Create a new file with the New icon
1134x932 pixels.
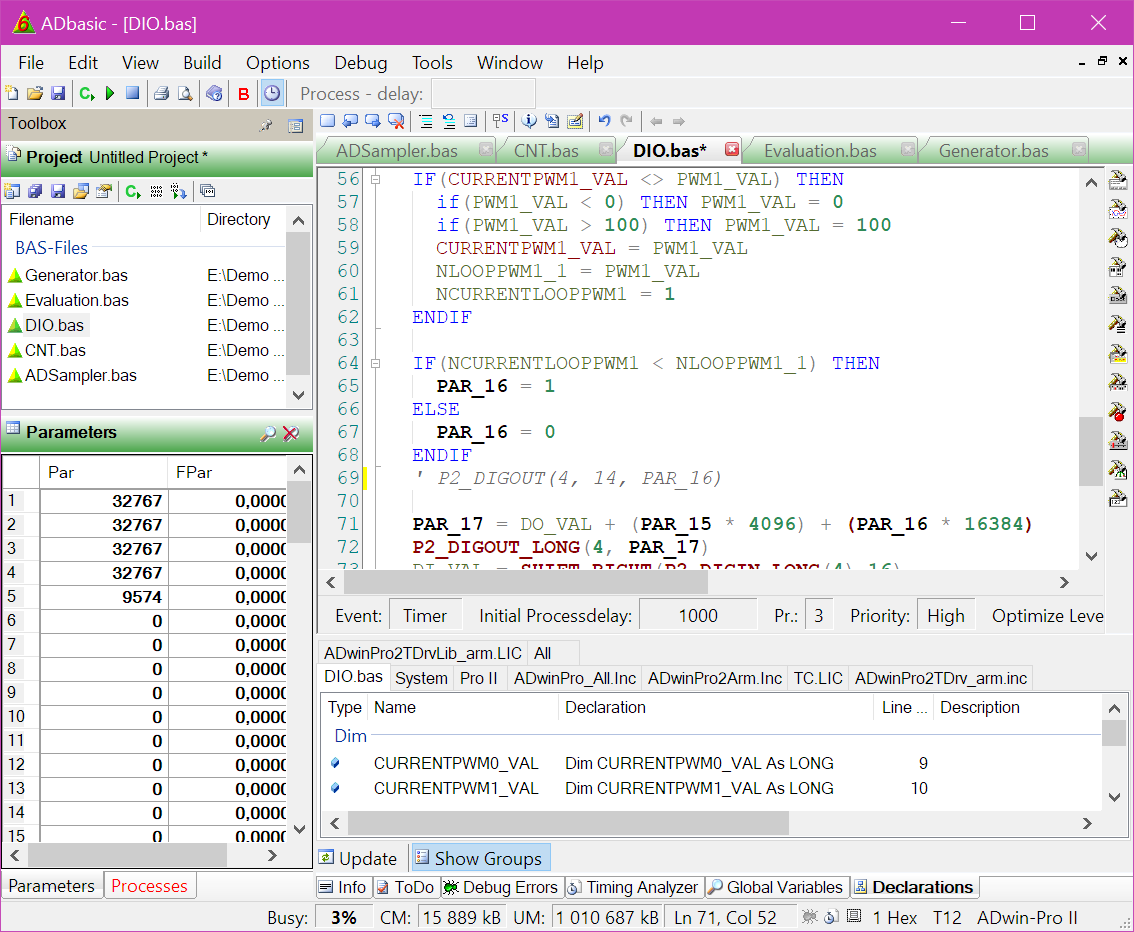coord(12,93)
